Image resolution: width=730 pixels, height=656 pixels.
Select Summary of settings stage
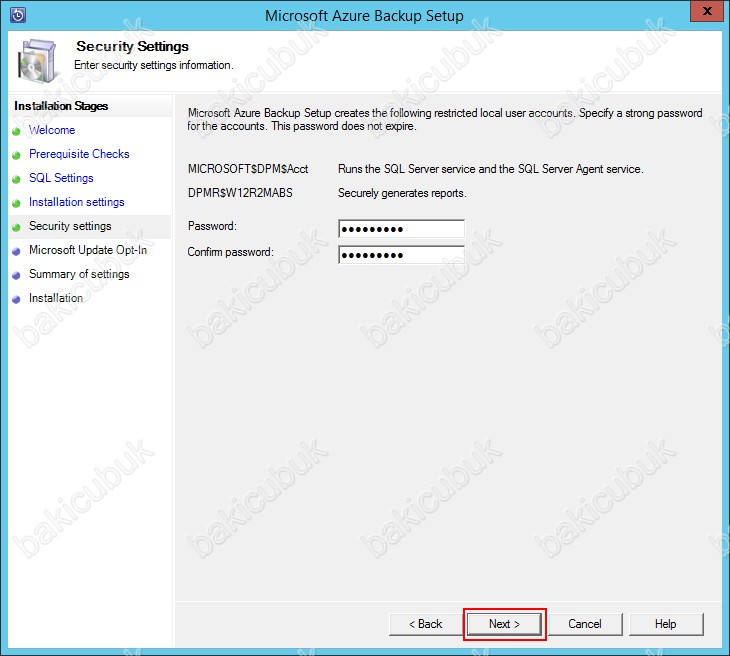(79, 274)
